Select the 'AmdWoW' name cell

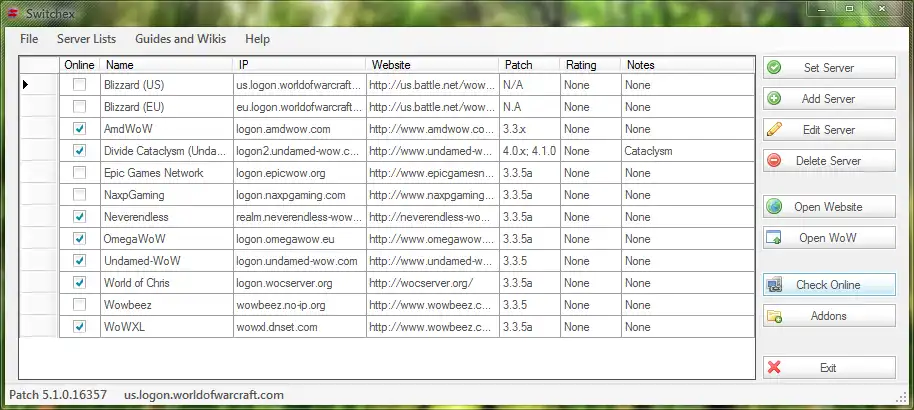[167, 129]
